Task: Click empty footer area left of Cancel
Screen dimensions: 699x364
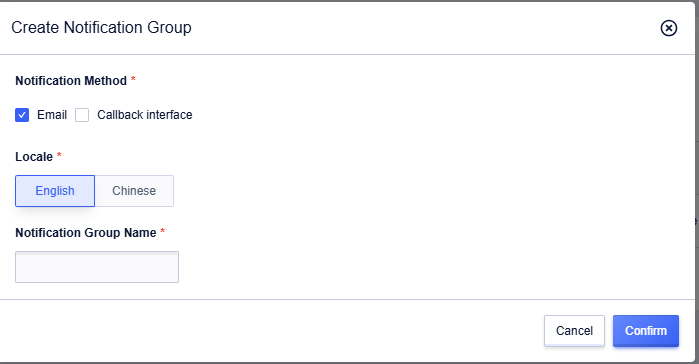Action: (x=267, y=331)
